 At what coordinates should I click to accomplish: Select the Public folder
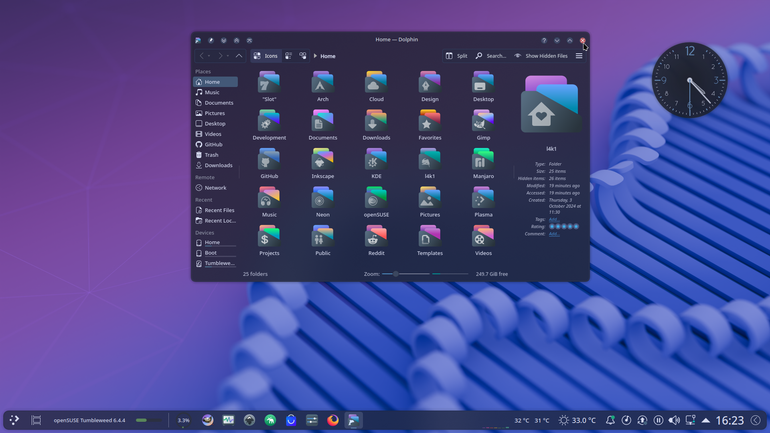coord(323,241)
